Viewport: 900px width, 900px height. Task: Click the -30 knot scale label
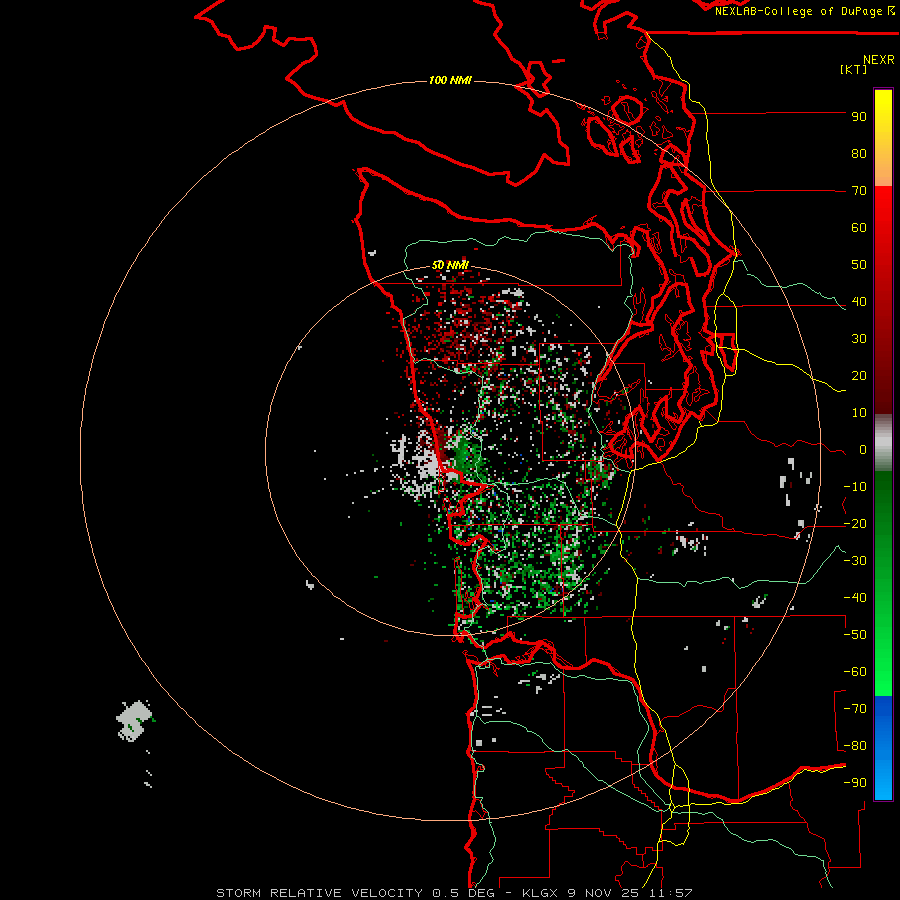coord(855,561)
